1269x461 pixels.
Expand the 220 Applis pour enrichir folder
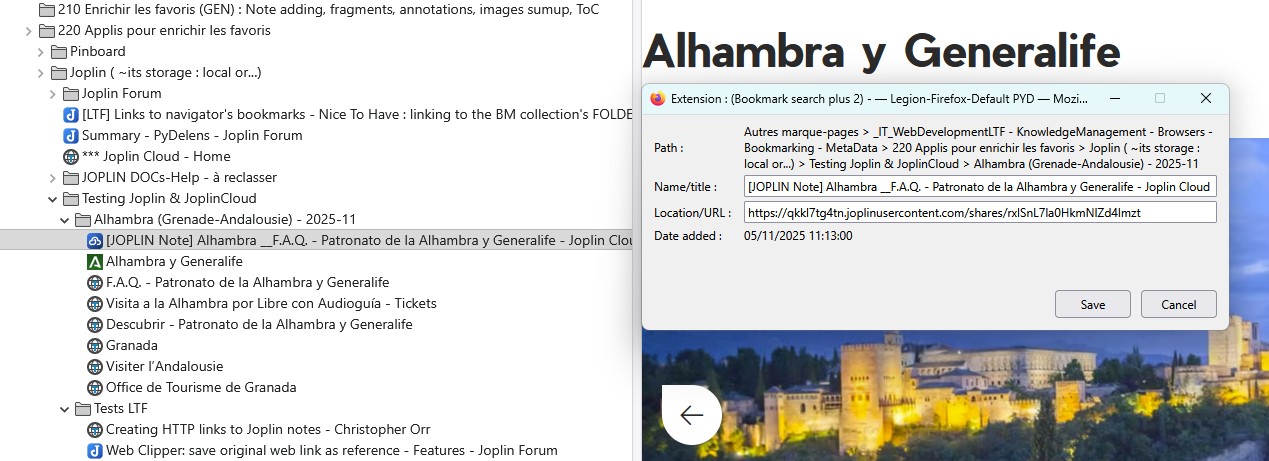click(29, 30)
